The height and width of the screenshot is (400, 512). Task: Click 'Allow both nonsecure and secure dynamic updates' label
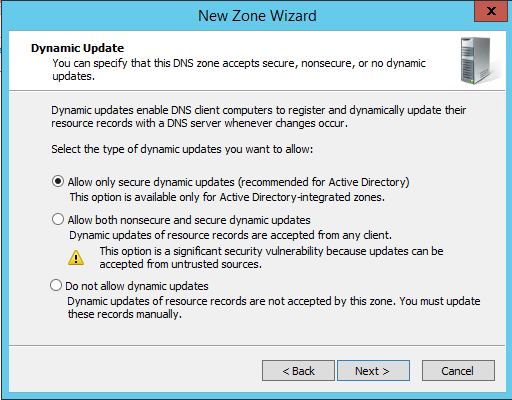click(189, 220)
